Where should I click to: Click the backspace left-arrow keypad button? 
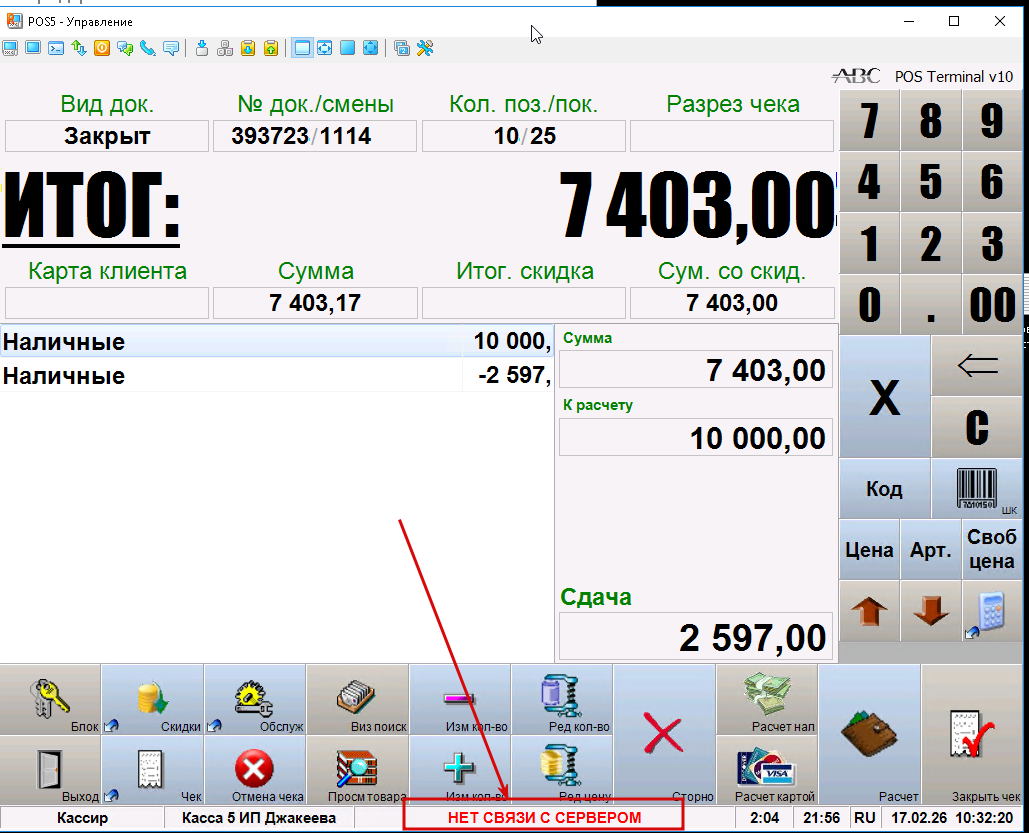[x=977, y=366]
